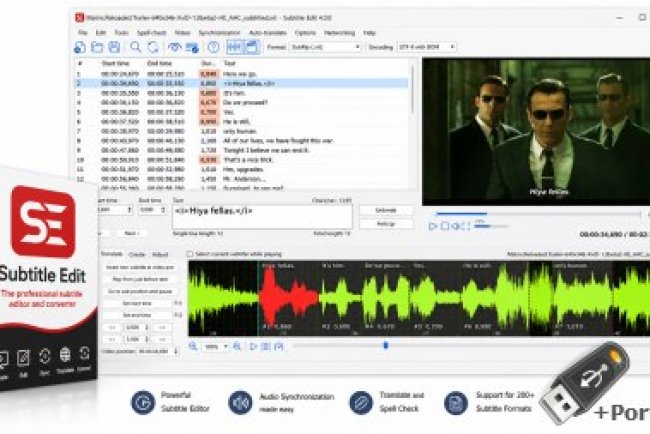
Task: Click the video seek progress slider
Action: [x=538, y=214]
